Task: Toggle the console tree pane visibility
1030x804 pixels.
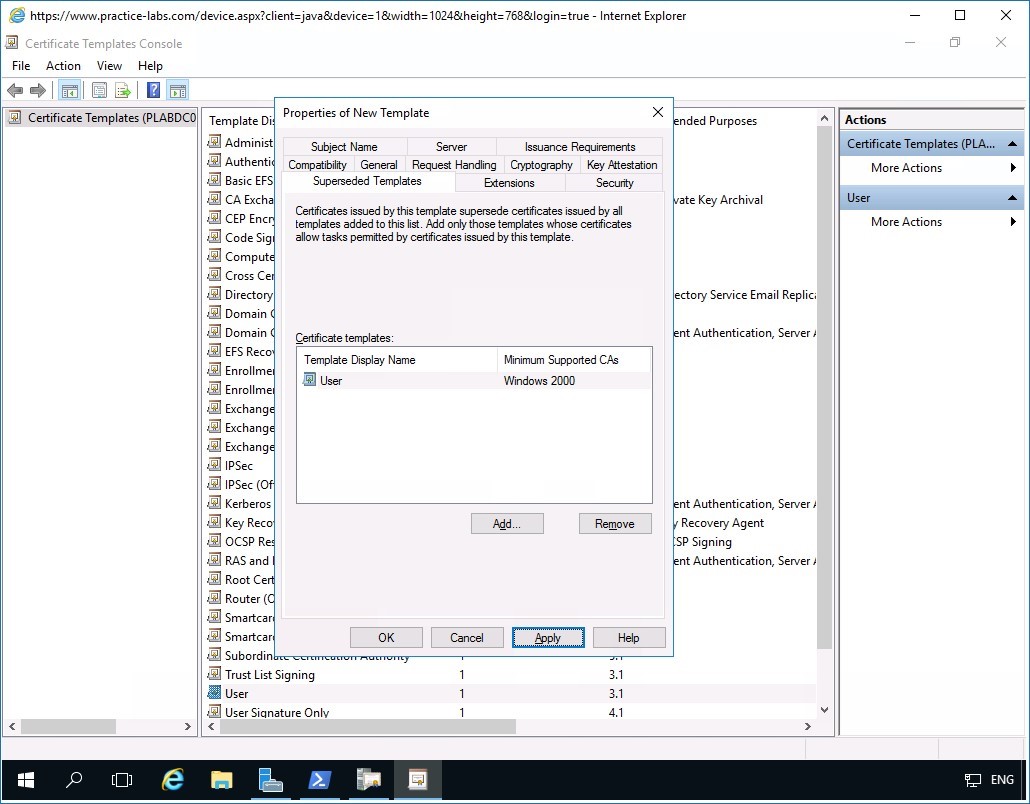Action: click(x=69, y=90)
